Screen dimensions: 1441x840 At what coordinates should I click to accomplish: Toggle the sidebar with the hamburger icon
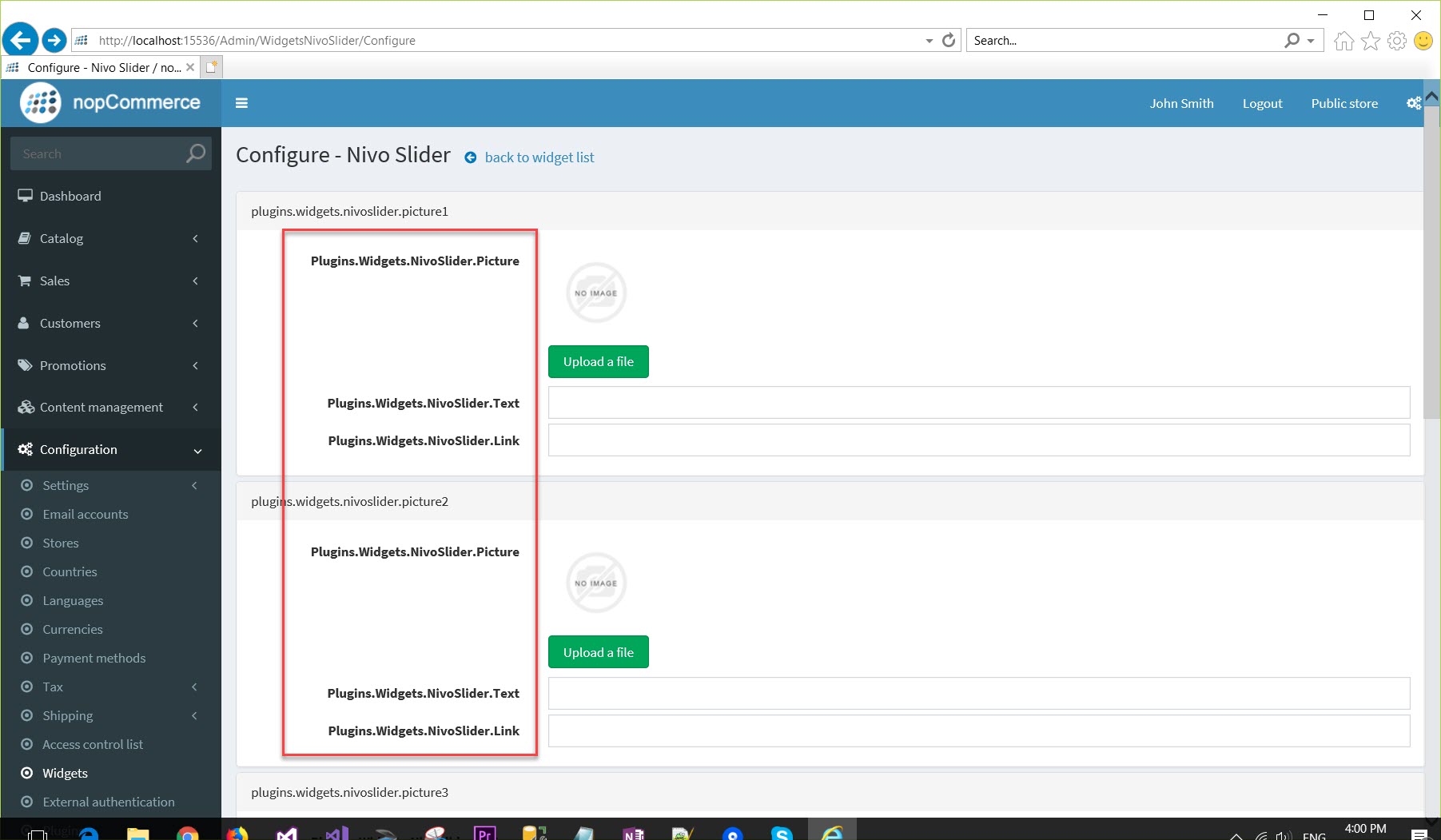tap(241, 103)
